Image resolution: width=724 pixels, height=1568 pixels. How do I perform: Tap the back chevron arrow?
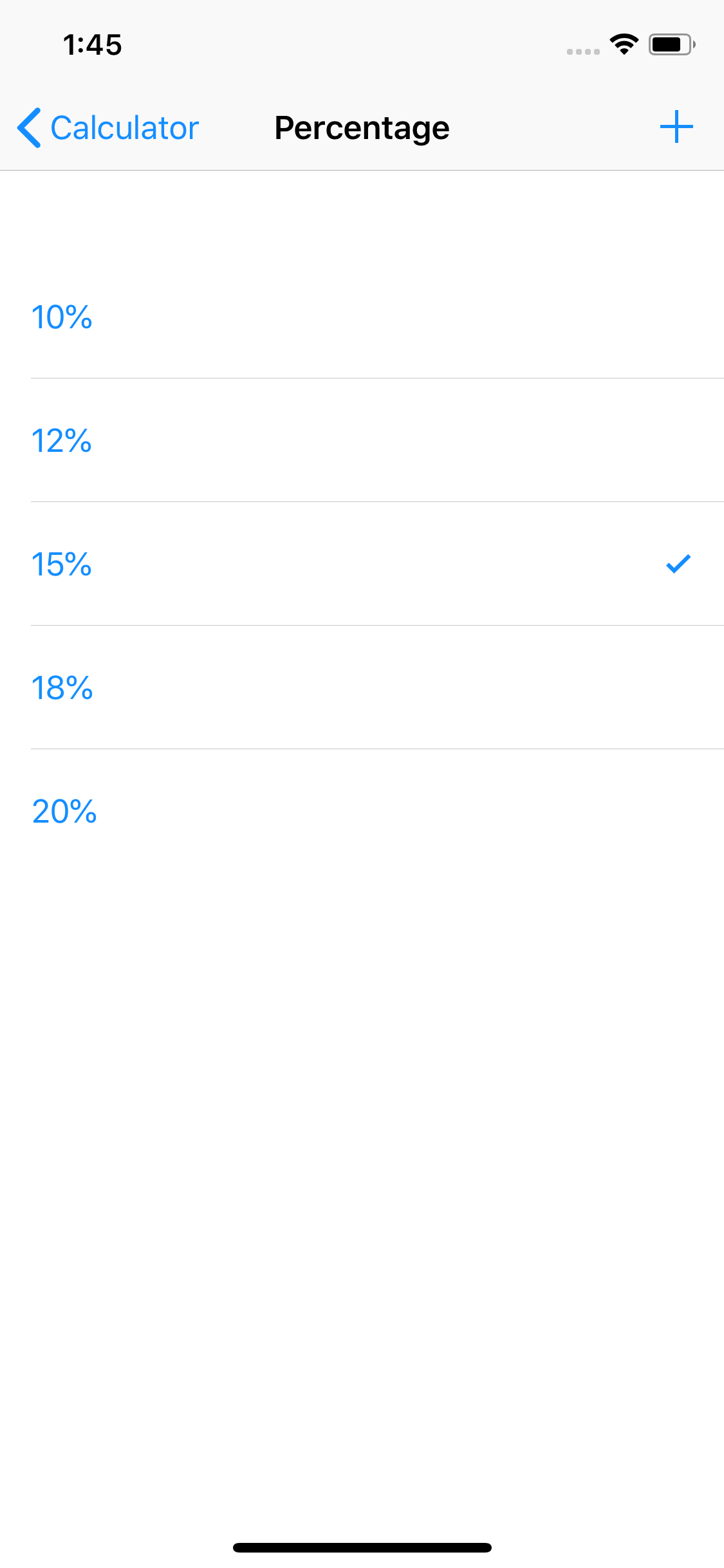[30, 127]
